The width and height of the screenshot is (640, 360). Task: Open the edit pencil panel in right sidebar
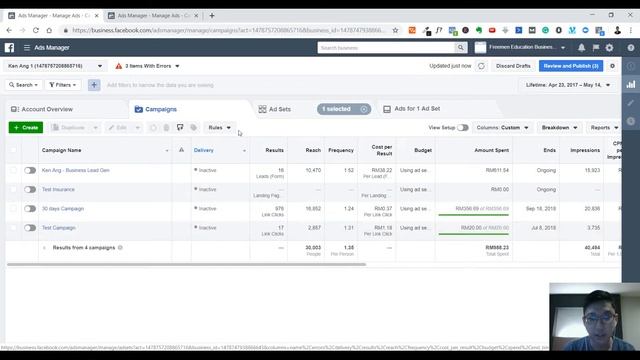631,103
